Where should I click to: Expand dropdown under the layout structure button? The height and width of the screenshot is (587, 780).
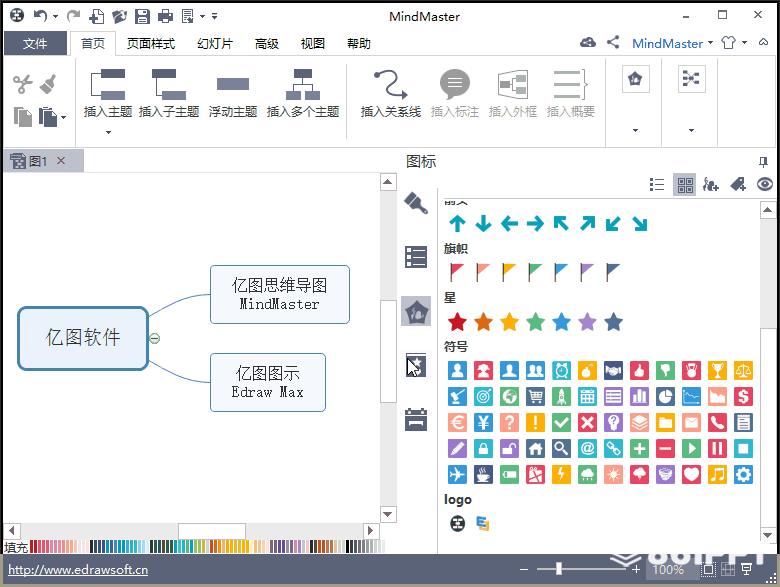[691, 130]
